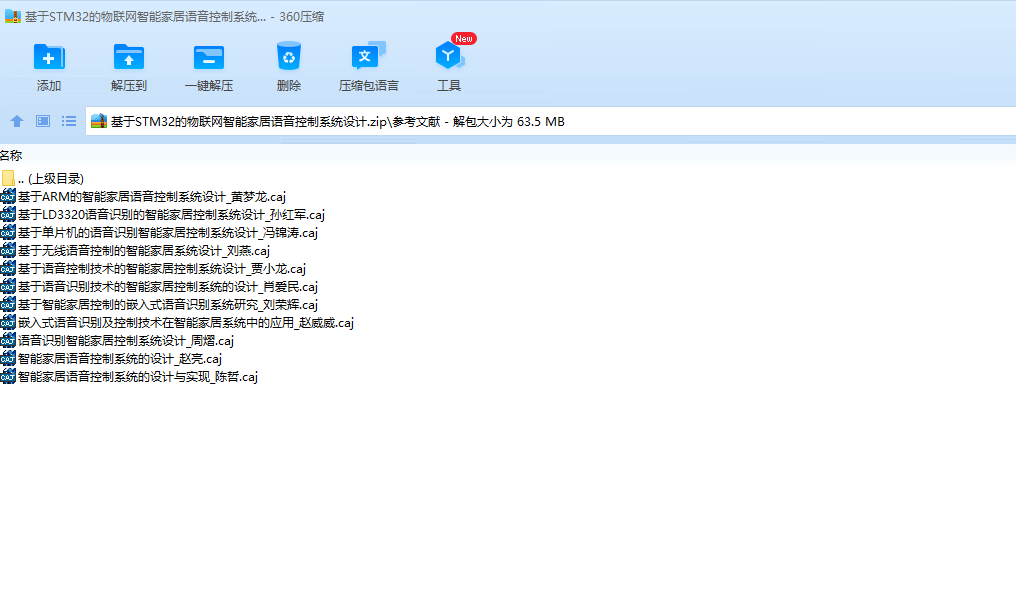Click the parent directory folder icon
This screenshot has width=1016, height=599.
[x=8, y=178]
